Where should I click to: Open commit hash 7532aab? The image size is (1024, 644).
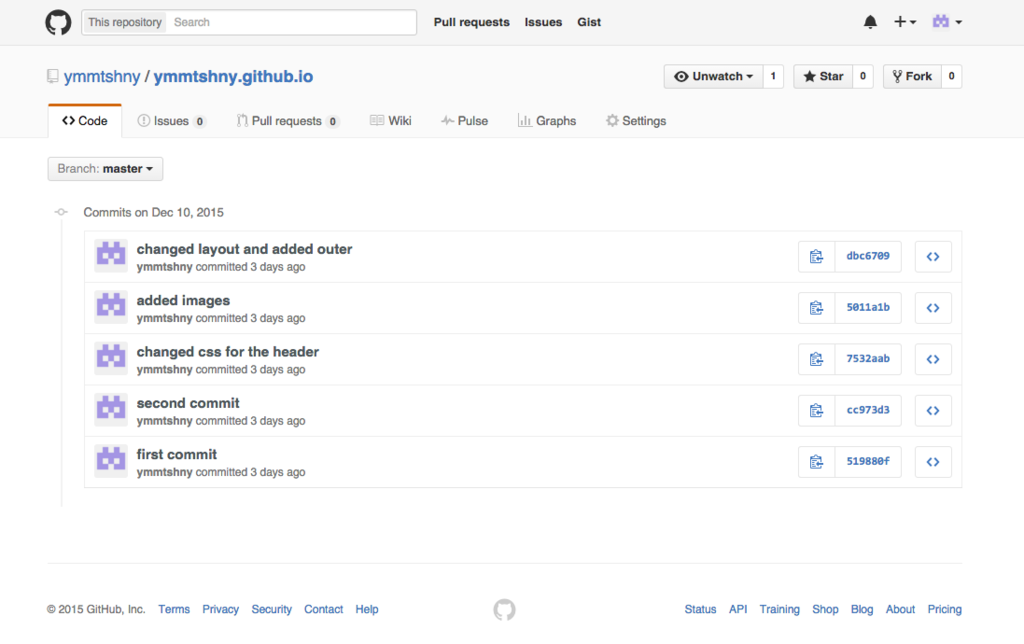pos(868,359)
